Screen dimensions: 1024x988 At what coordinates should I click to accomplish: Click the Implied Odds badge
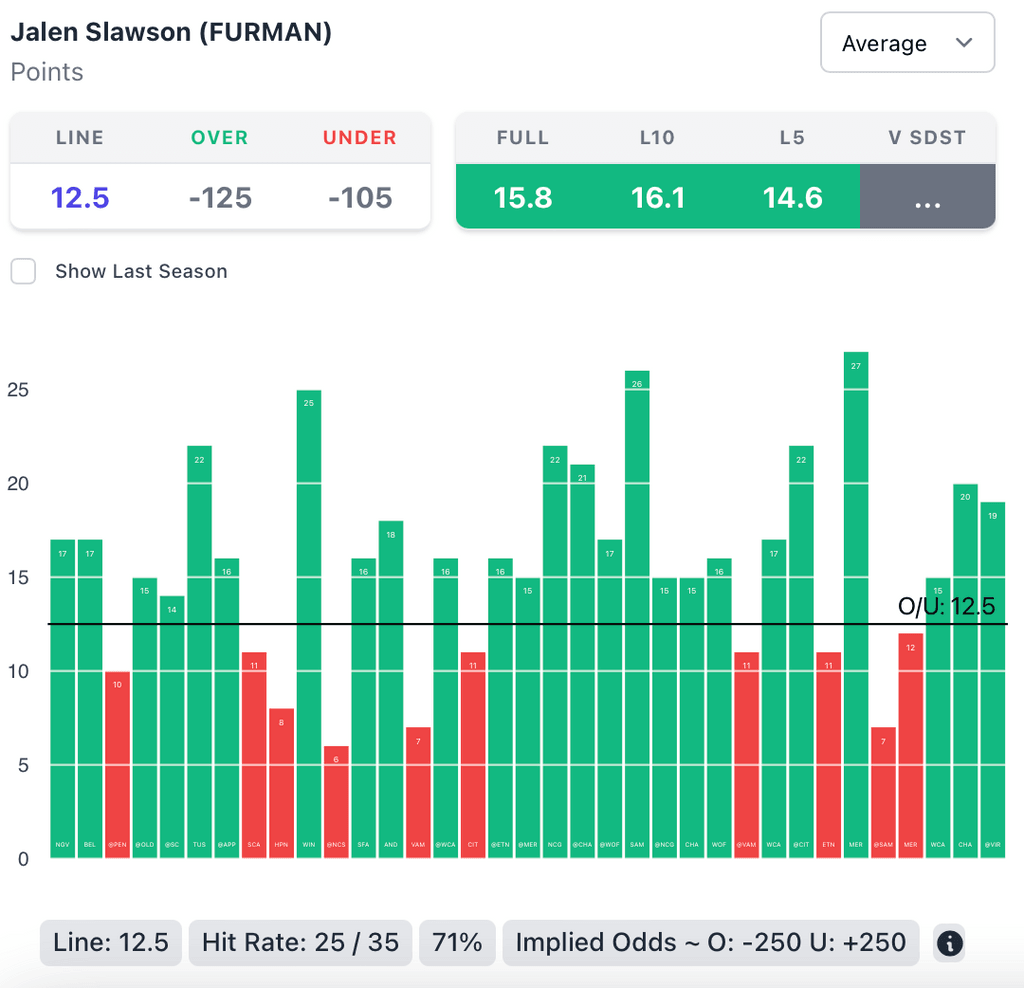pos(710,943)
